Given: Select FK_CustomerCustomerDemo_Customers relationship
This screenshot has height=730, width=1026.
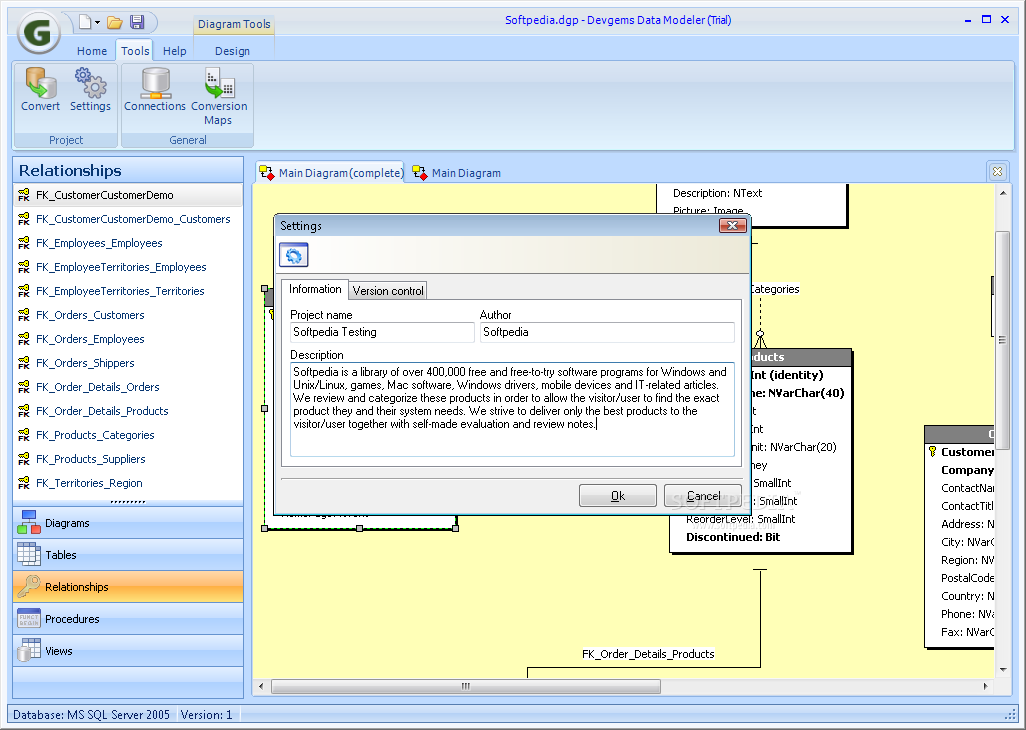Looking at the screenshot, I should click(128, 219).
